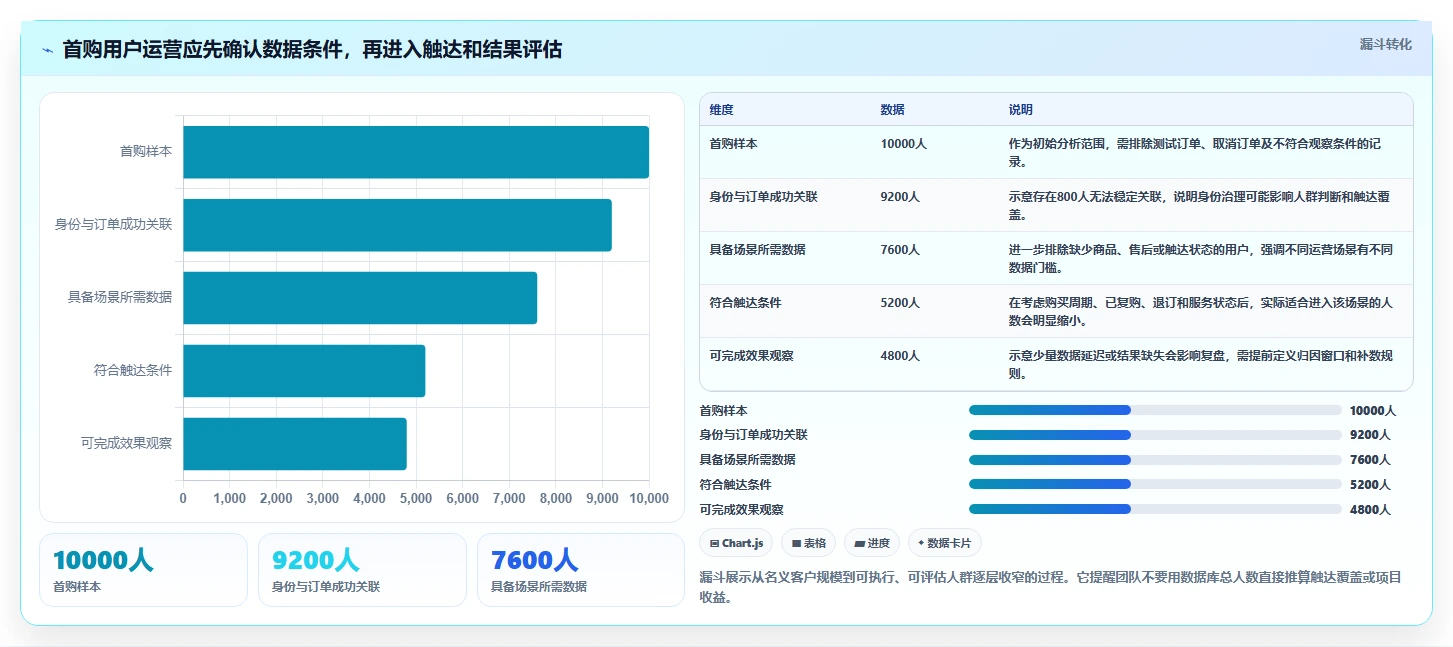The image size is (1453, 647).
Task: Click the description starting 在考虑购买周期
Action: [x=1200, y=311]
